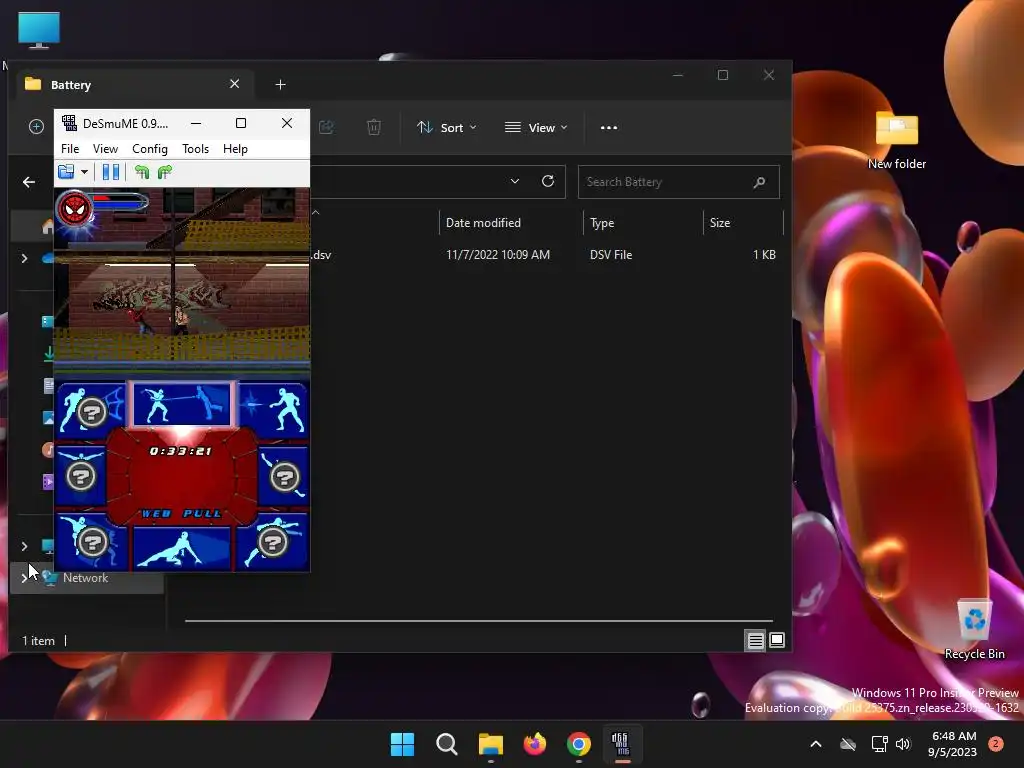
Task: Select the New folder desktop icon
Action: click(x=897, y=140)
